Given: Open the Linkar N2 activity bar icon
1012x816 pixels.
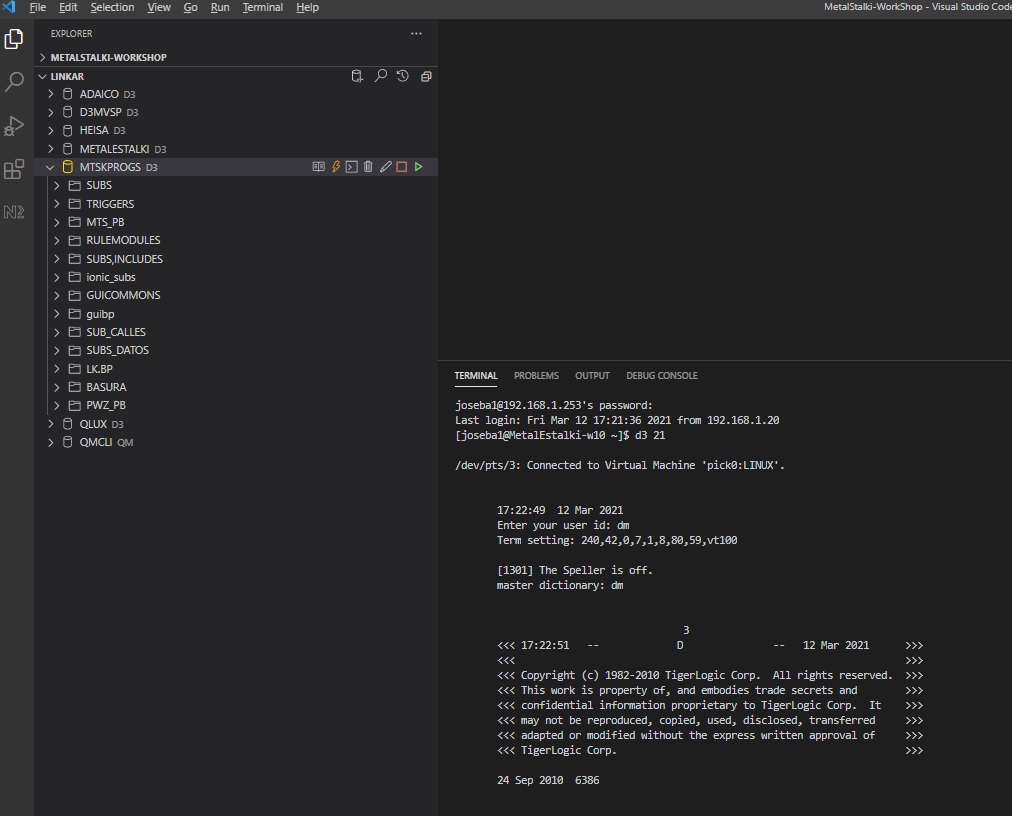Looking at the screenshot, I should (x=14, y=212).
